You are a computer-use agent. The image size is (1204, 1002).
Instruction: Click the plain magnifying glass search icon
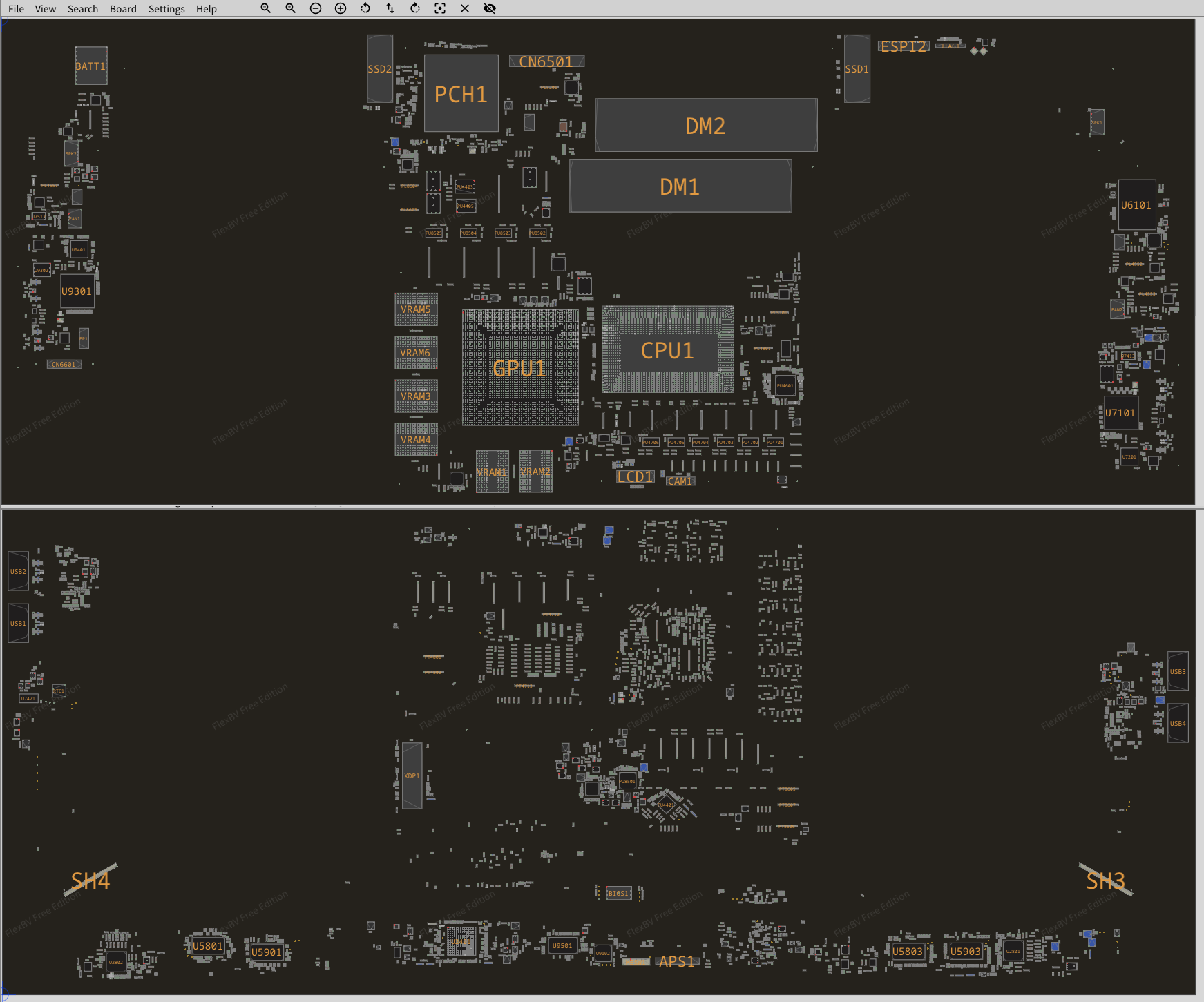coord(265,8)
